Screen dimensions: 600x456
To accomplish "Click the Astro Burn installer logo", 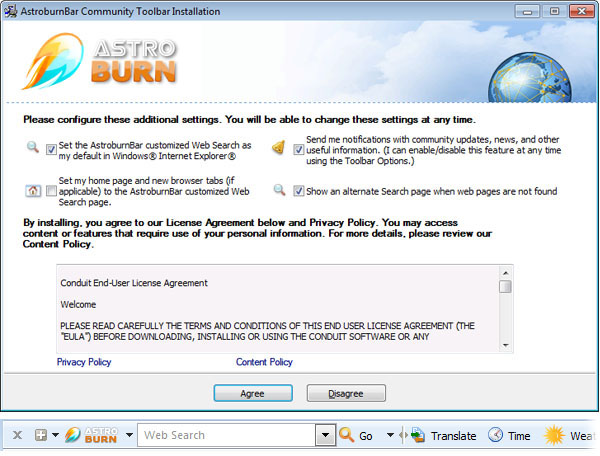I will pyautogui.click(x=99, y=62).
